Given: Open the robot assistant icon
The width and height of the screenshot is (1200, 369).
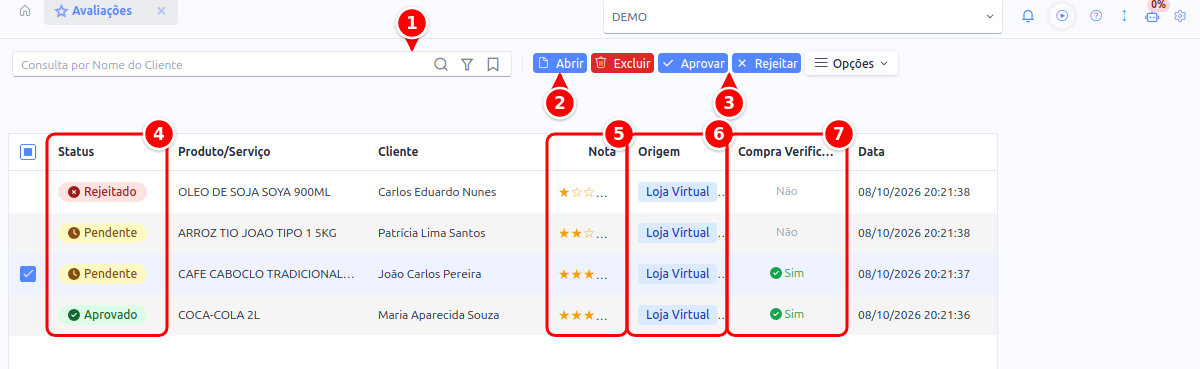Looking at the screenshot, I should 1152,16.
